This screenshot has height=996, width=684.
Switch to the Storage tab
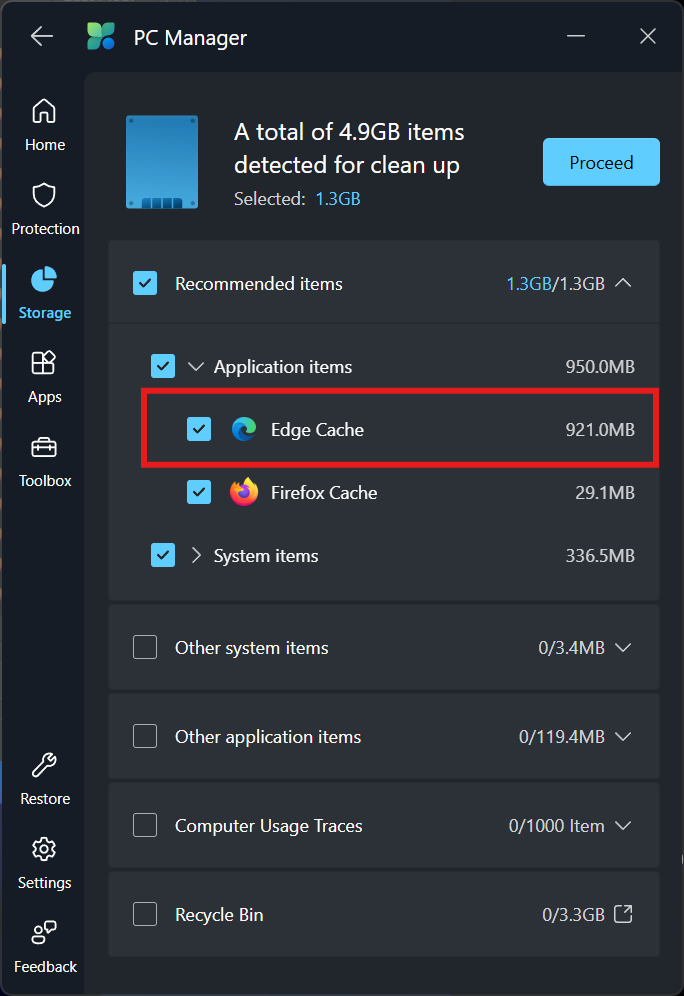click(x=44, y=290)
